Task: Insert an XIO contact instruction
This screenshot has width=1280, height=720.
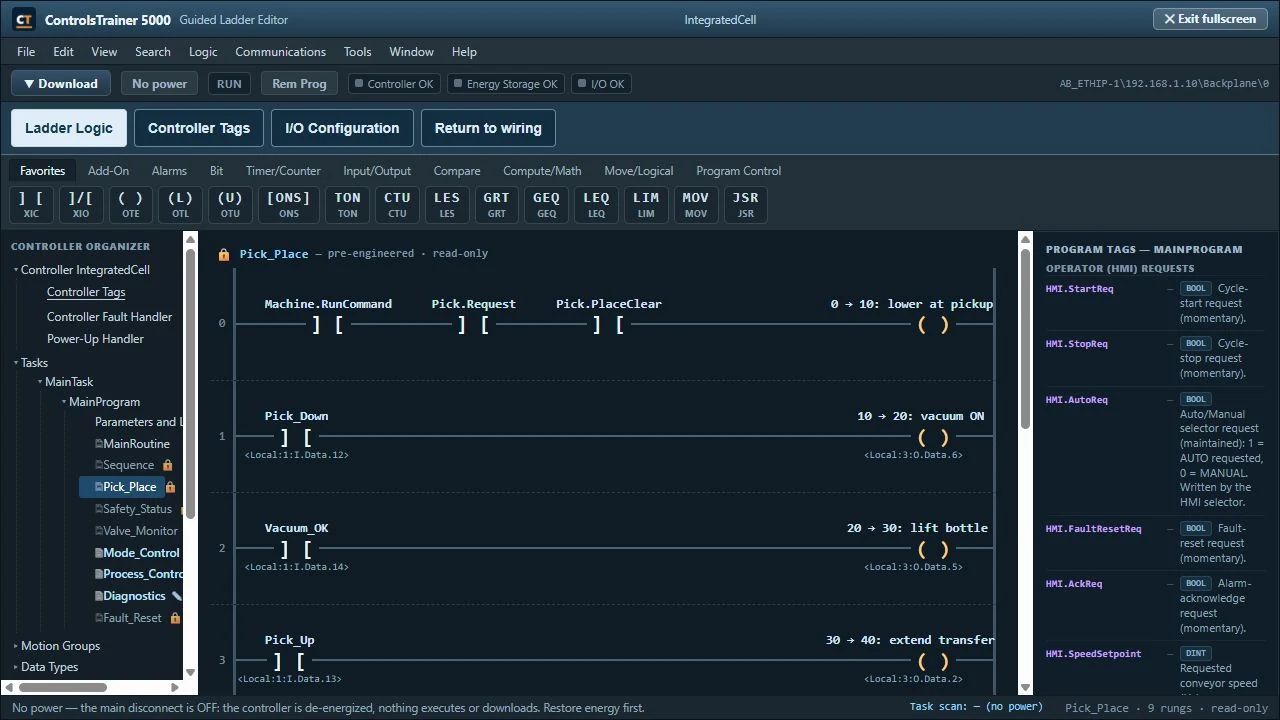Action: coord(81,204)
